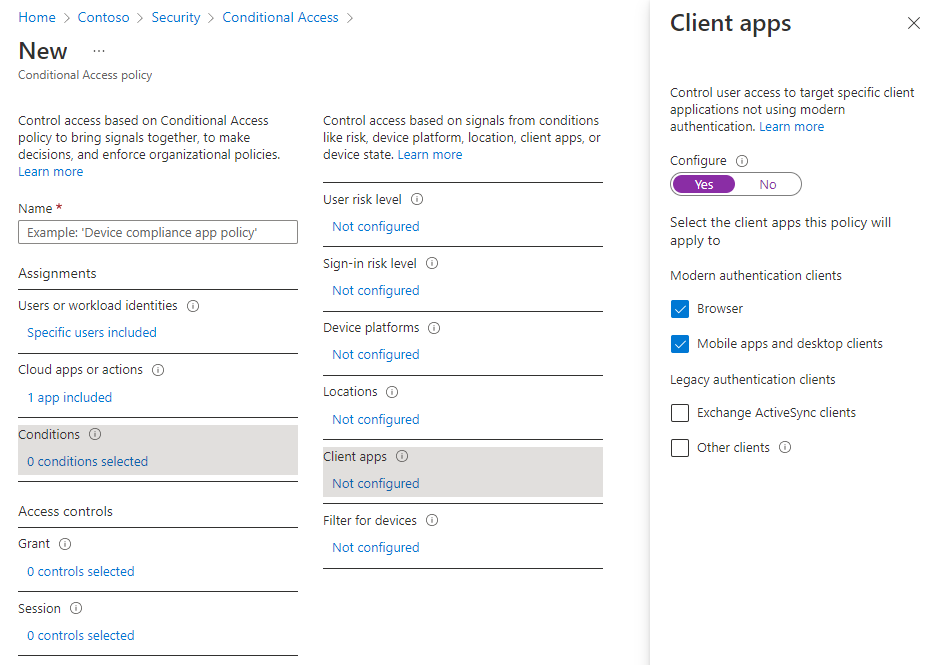Click the Sign-in risk level info icon

431,263
